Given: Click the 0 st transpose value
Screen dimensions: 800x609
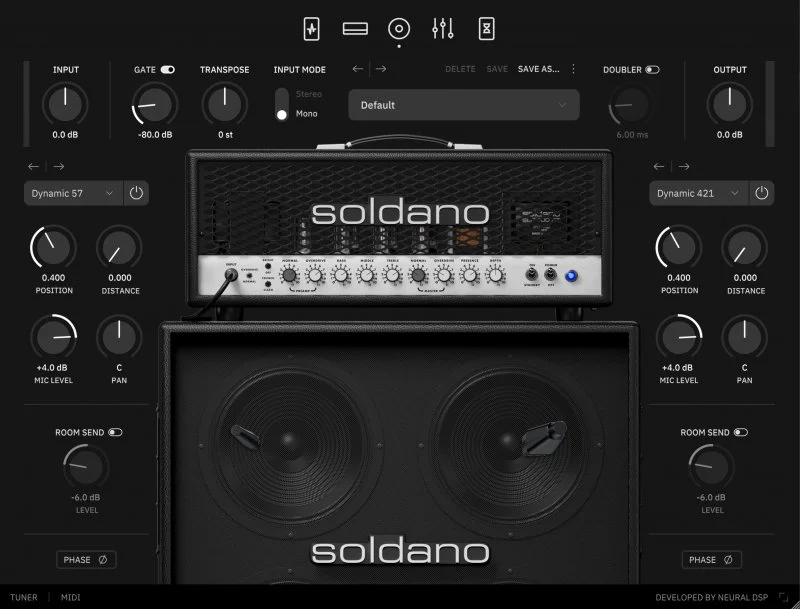Looking at the screenshot, I should click(x=225, y=135).
